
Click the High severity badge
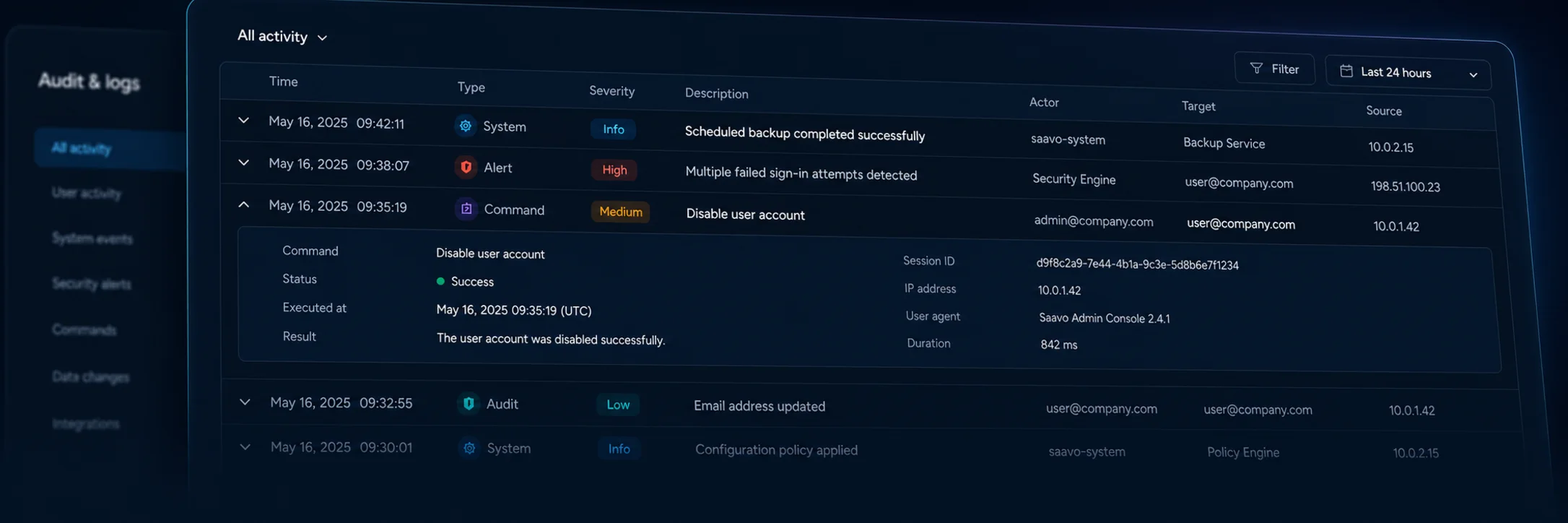(614, 170)
